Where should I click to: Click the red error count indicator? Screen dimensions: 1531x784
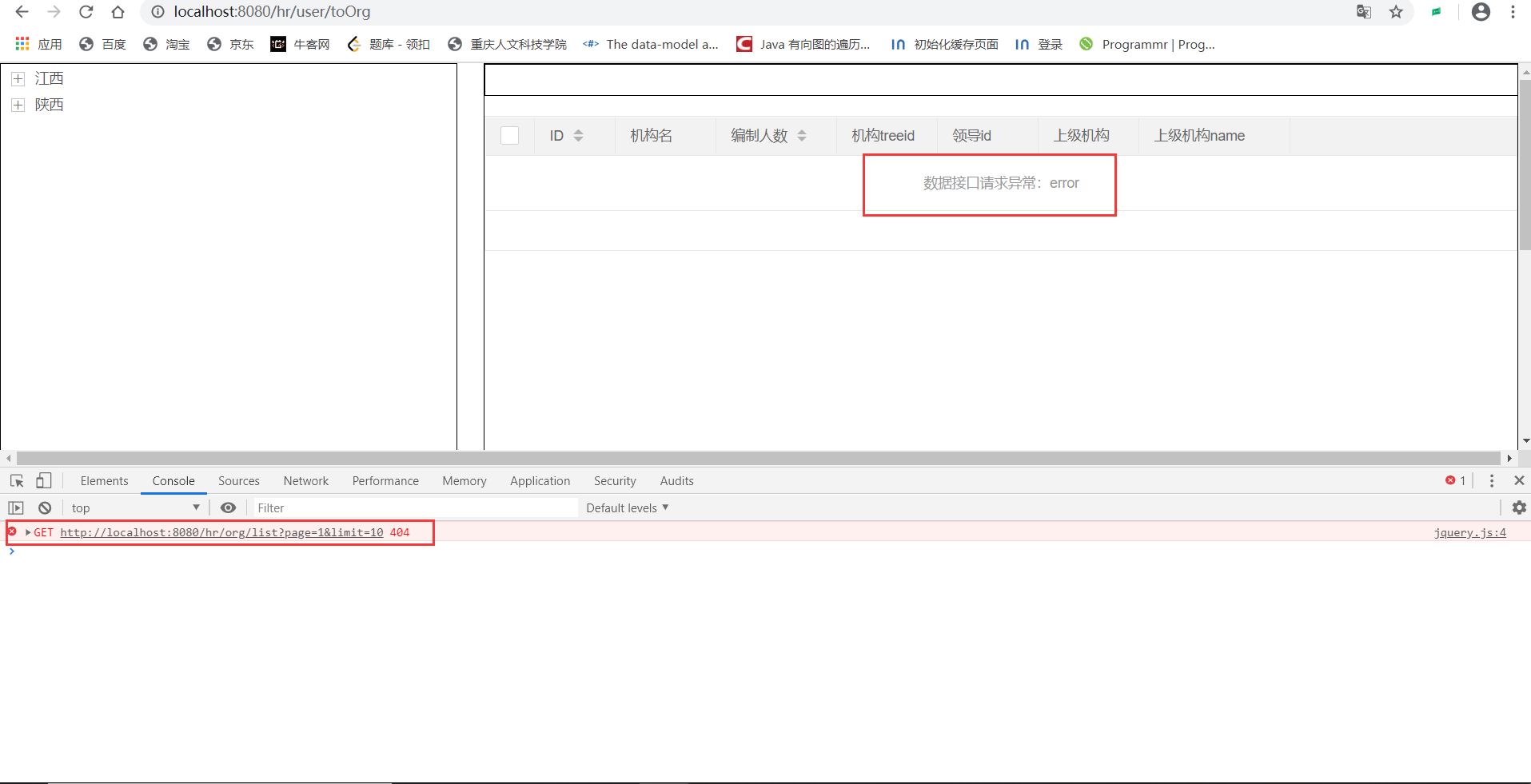[x=1456, y=480]
